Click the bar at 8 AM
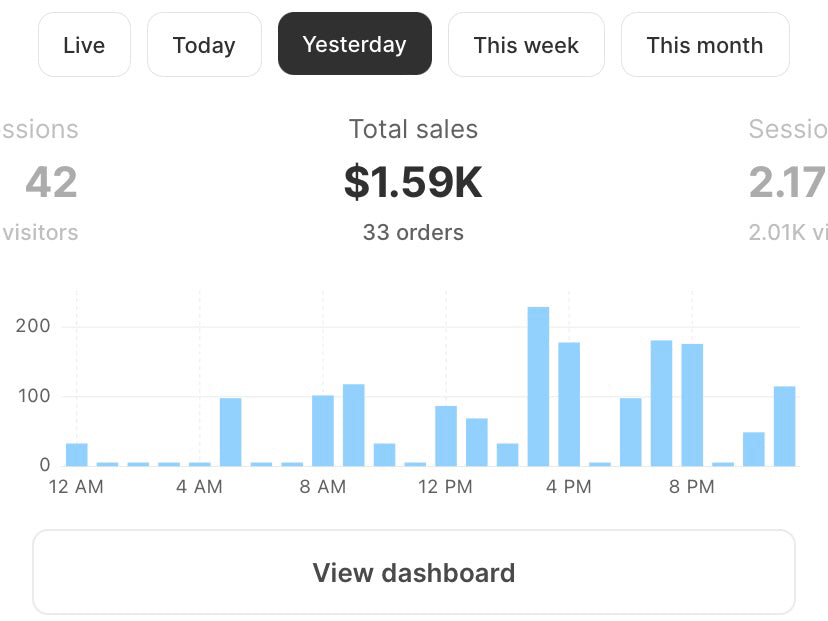The image size is (828, 621). [x=323, y=430]
